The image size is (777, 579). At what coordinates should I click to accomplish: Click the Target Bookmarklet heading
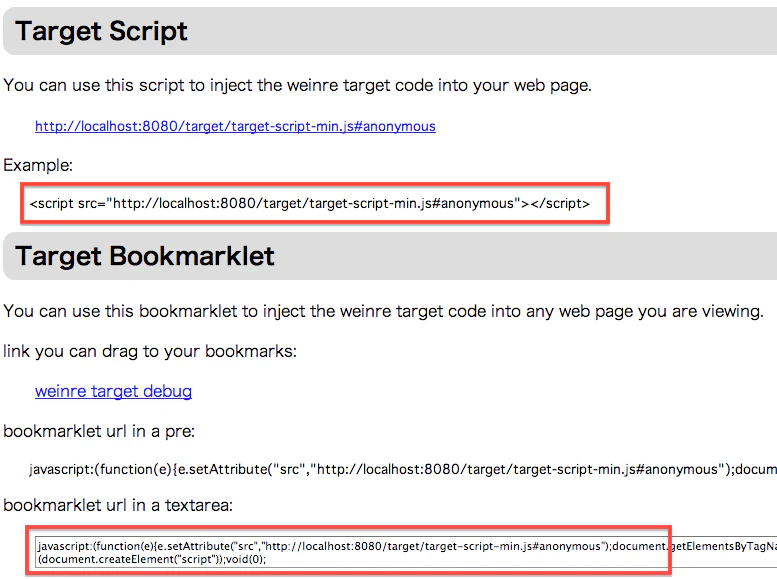point(144,256)
